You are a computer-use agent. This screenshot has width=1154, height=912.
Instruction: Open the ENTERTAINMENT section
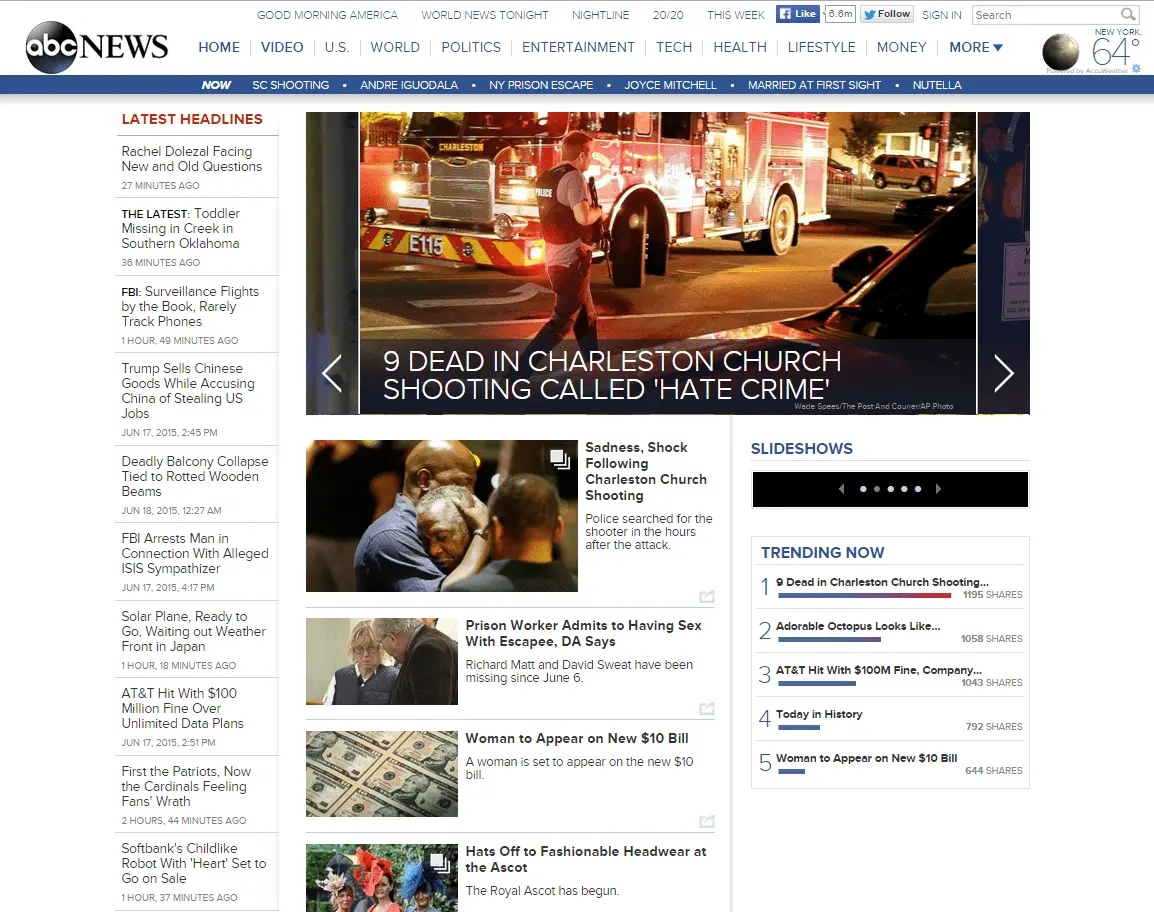coord(578,47)
